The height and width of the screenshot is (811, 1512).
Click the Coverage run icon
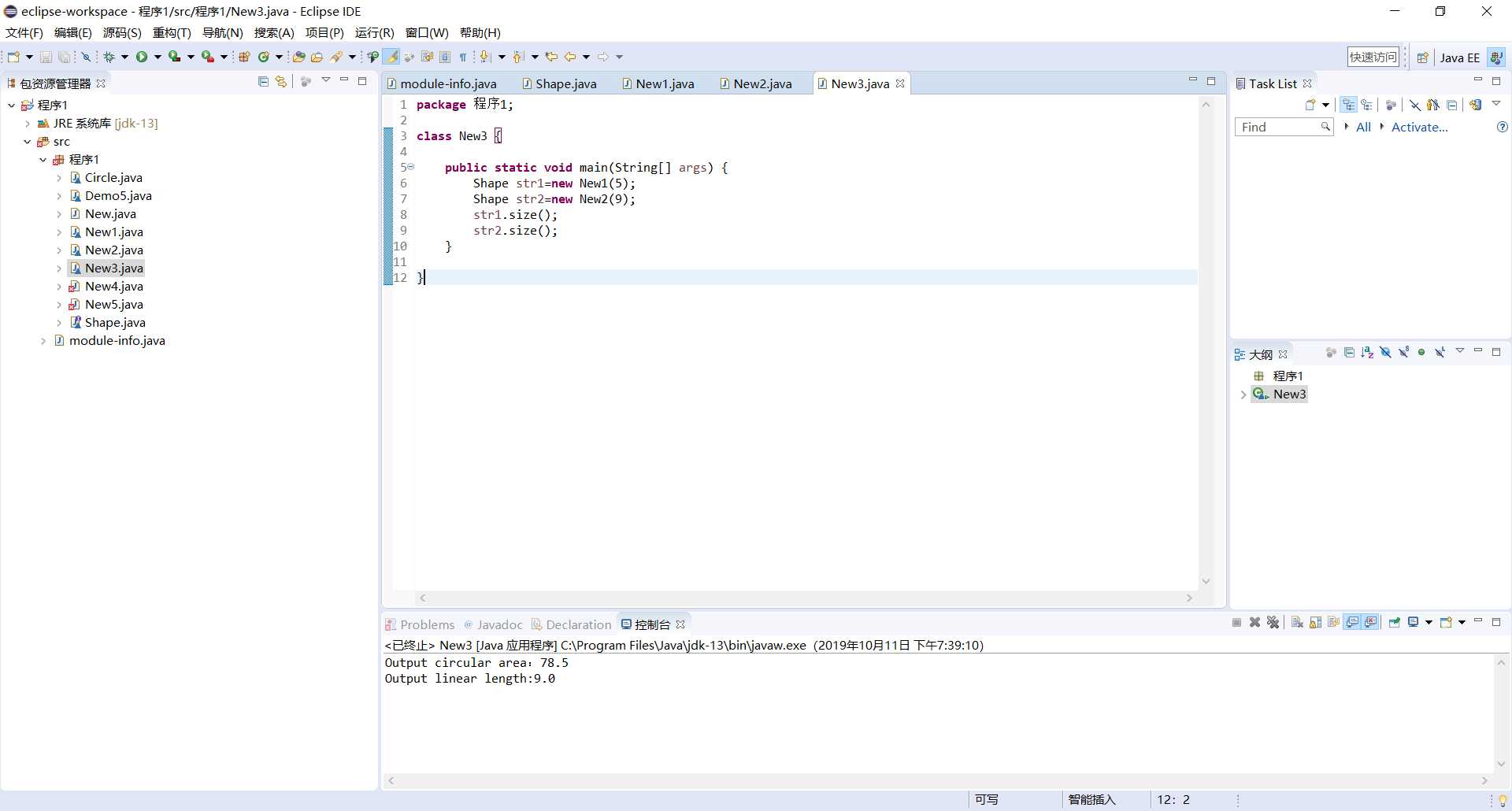(175, 57)
